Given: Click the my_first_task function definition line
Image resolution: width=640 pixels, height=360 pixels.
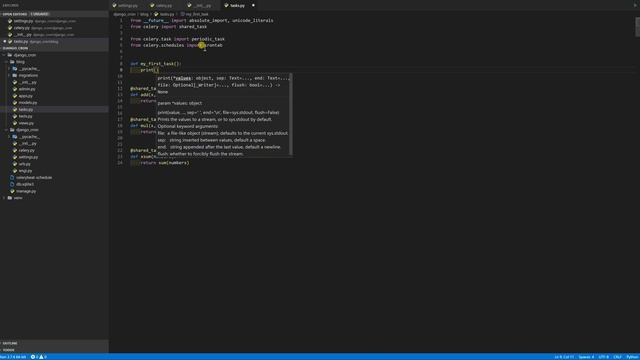Looking at the screenshot, I should 156,64.
